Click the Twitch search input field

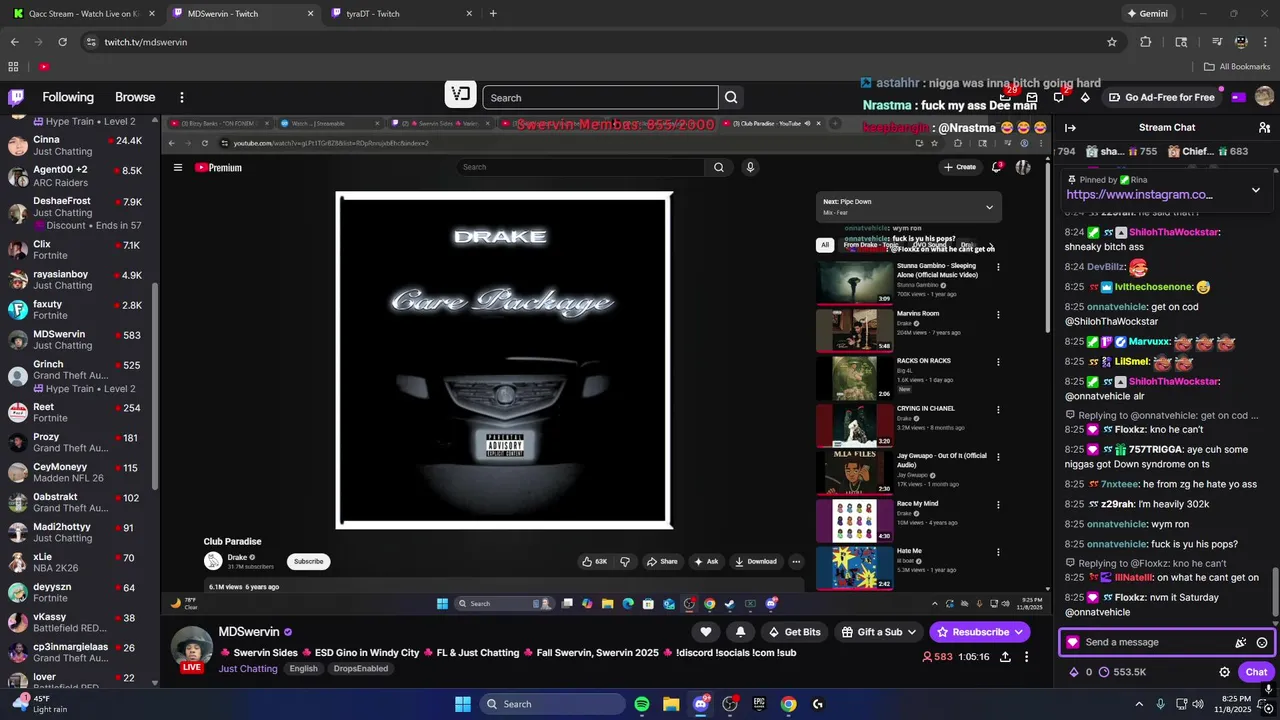coord(600,97)
